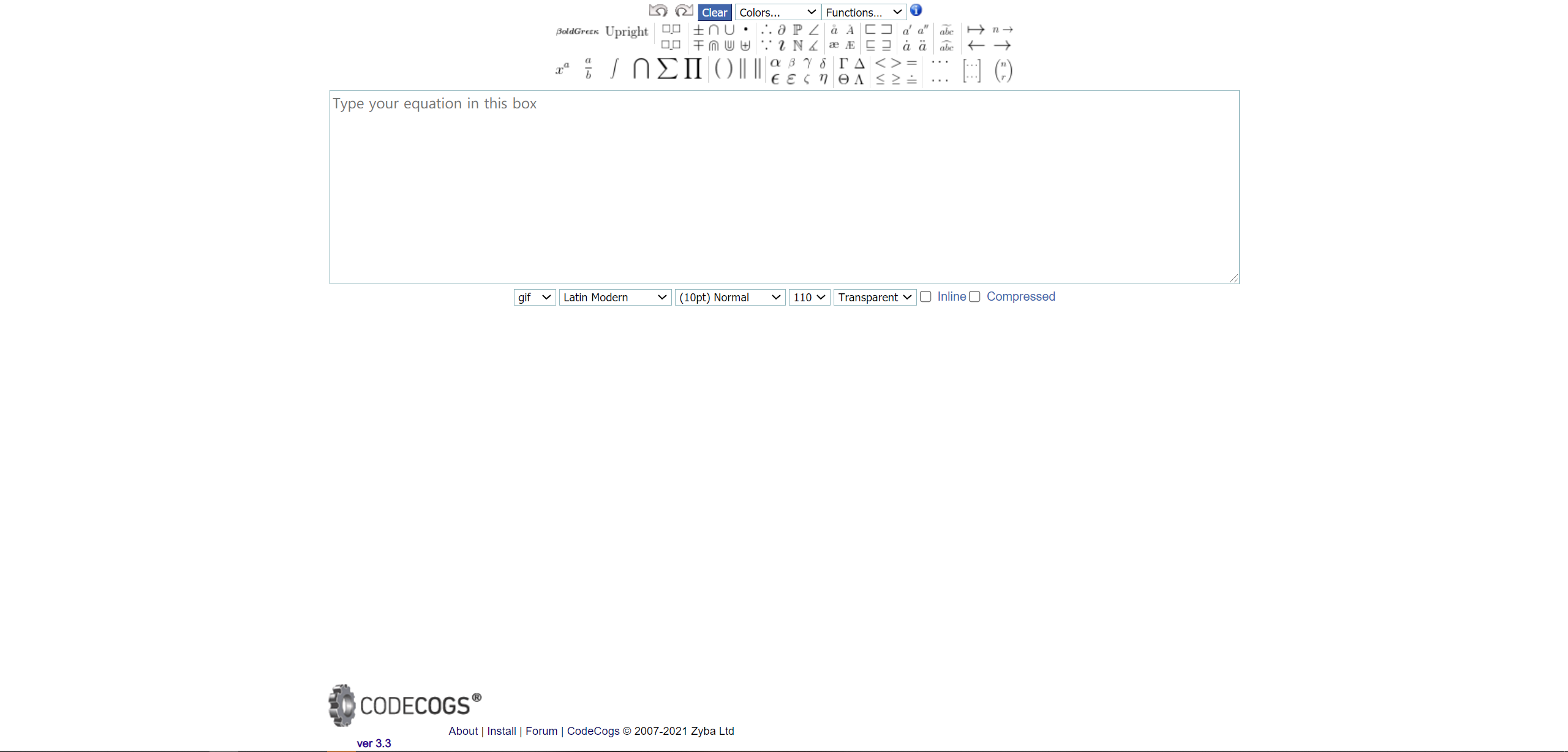Click inside the equation text box

coord(784,187)
